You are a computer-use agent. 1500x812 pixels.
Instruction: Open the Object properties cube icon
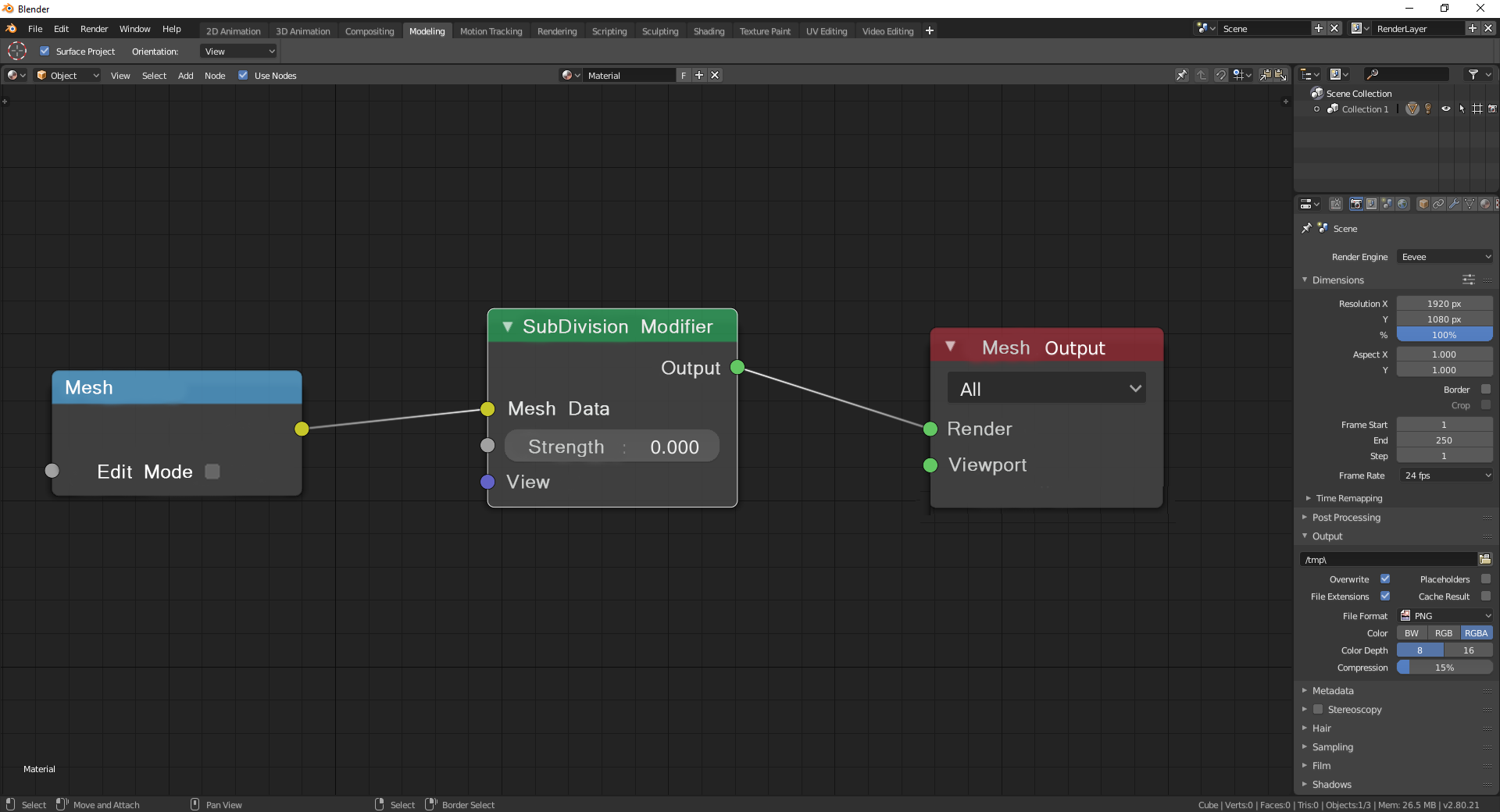pyautogui.click(x=1423, y=204)
